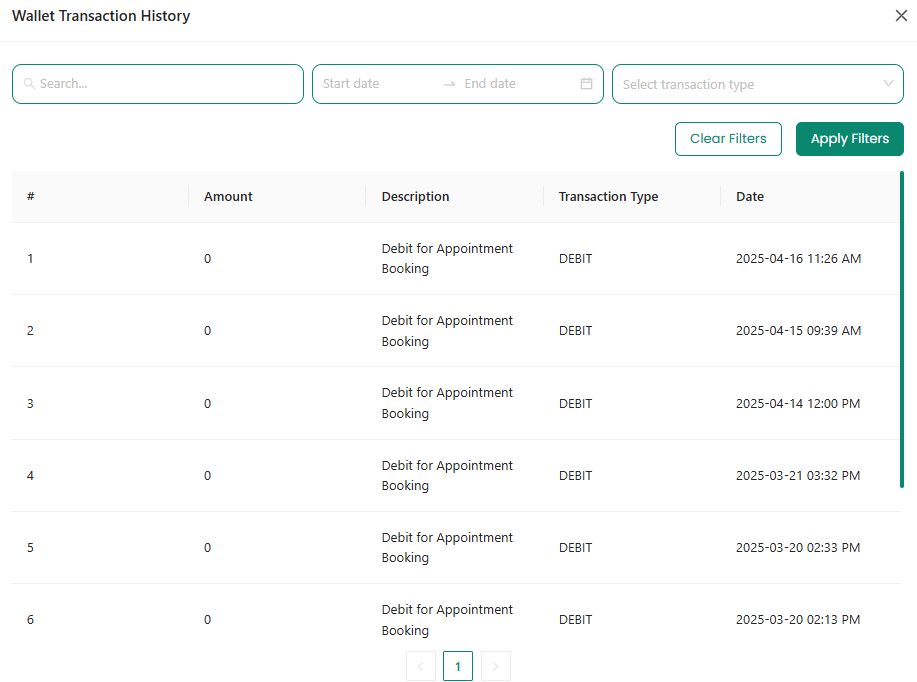Click the Clear Filters button
This screenshot has width=917, height=682.
pyautogui.click(x=728, y=139)
